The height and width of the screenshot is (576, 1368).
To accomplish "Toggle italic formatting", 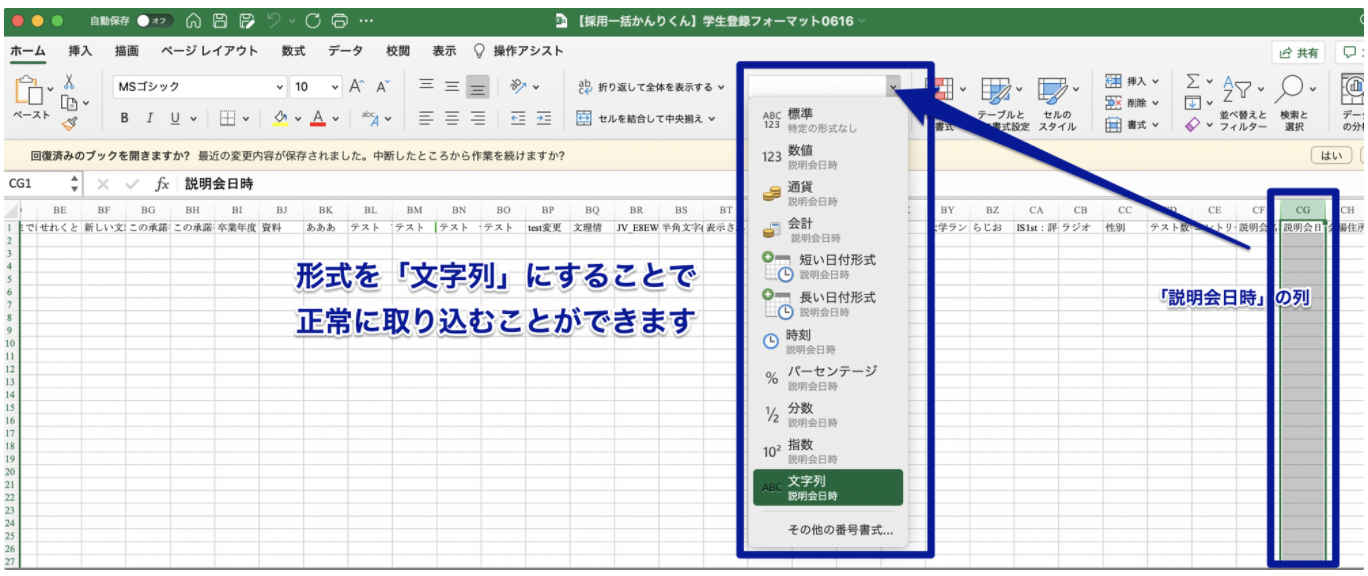I will (x=149, y=118).
